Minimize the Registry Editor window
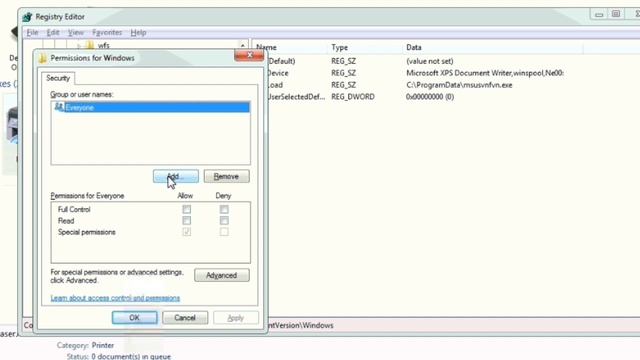This screenshot has height=360, width=640. 599,14
